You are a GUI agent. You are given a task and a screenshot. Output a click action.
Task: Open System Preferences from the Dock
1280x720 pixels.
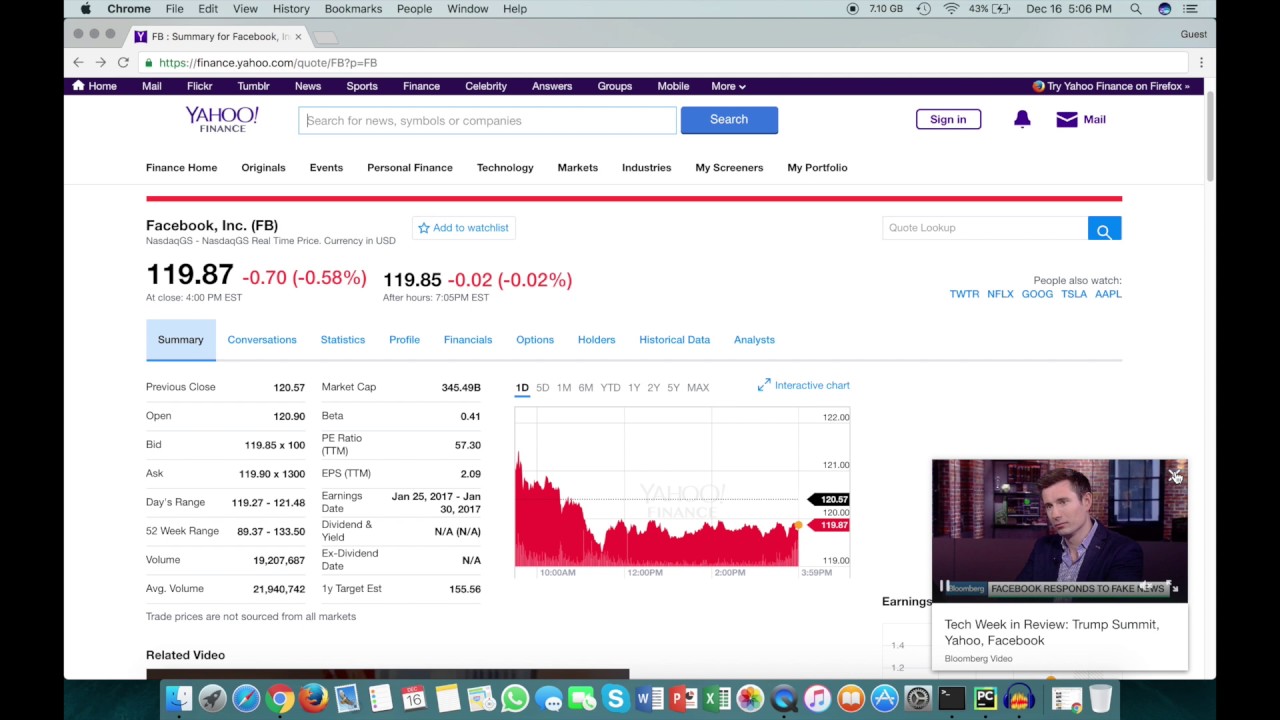917,698
